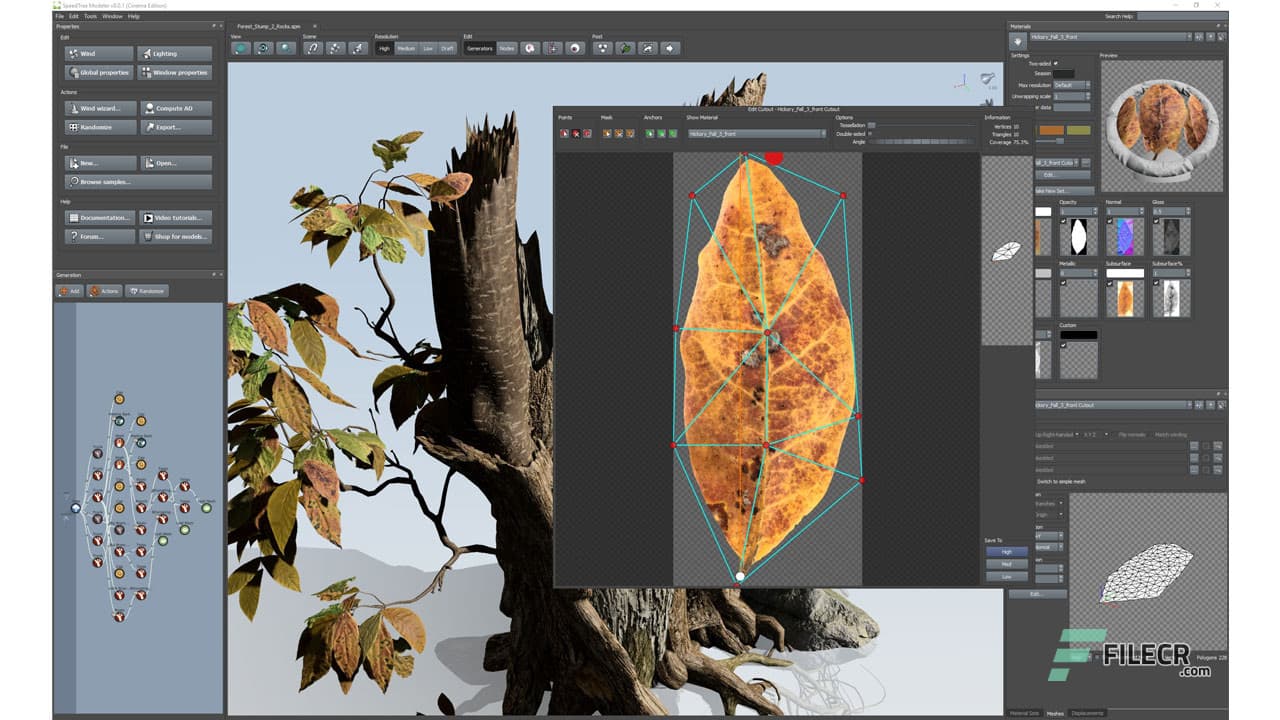Screen dimensions: 1280x720
Task: Click the orange material color swatch
Action: (x=1050, y=130)
